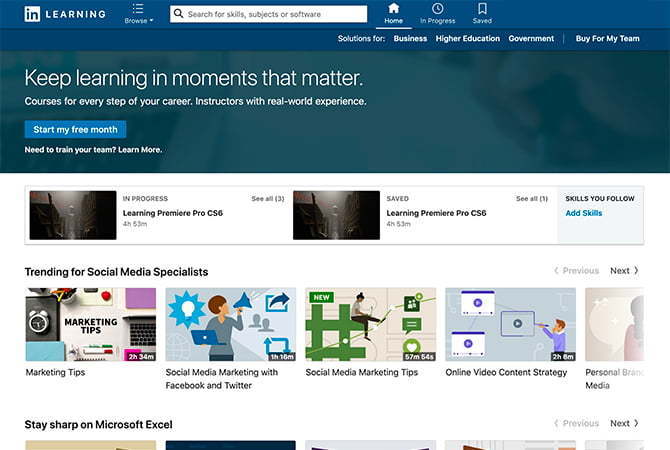Click Next in Stay sharp on Excel

click(624, 423)
